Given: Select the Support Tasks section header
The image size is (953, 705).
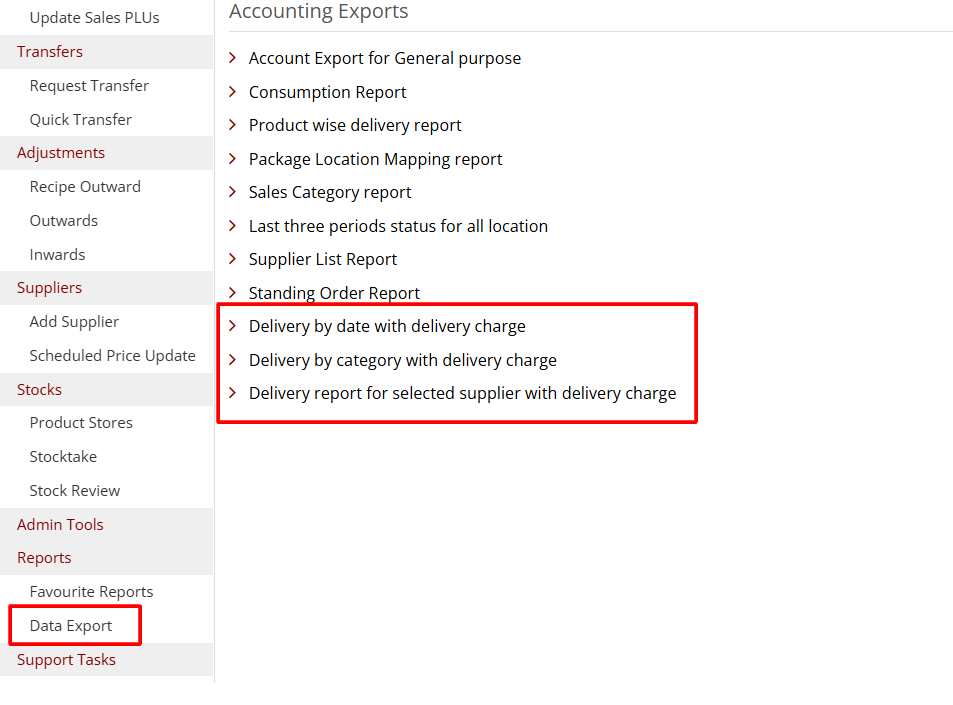Looking at the screenshot, I should tap(66, 660).
